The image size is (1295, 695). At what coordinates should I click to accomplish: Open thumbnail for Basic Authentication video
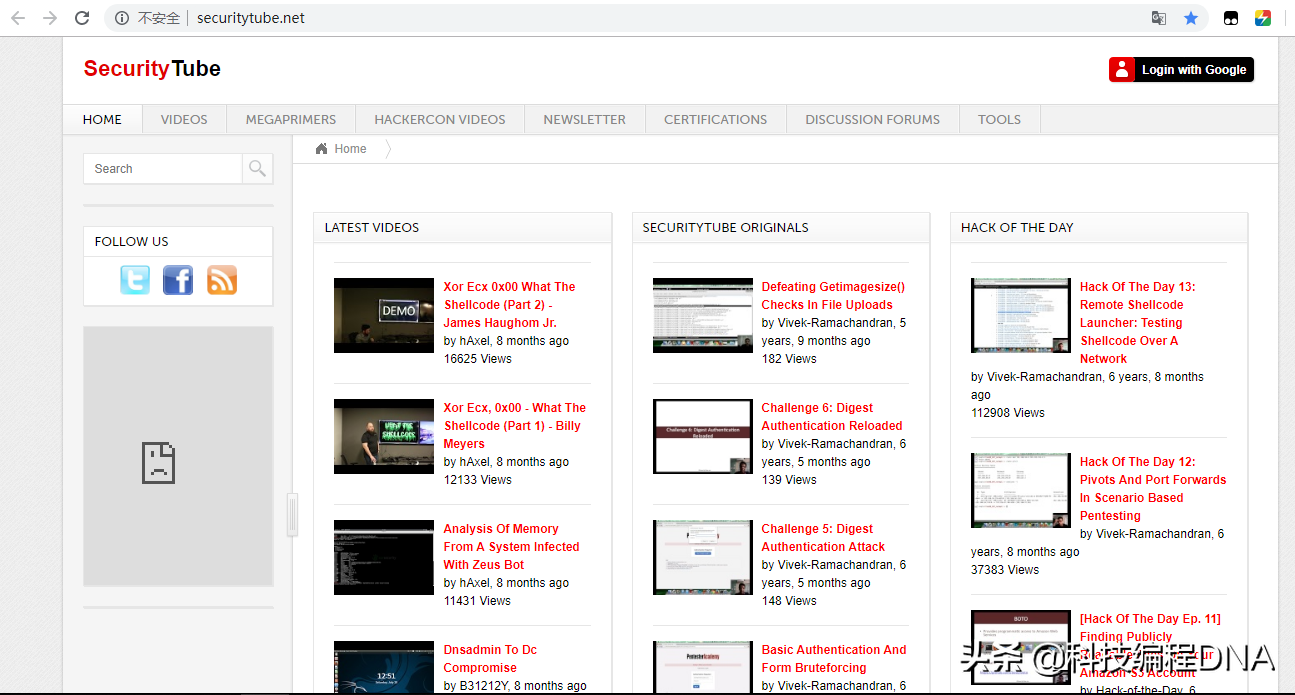coord(703,666)
